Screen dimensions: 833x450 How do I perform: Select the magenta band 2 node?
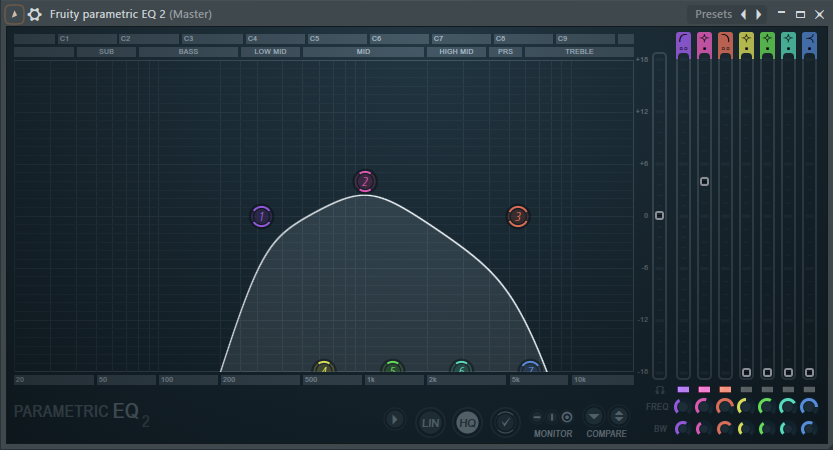tap(365, 181)
